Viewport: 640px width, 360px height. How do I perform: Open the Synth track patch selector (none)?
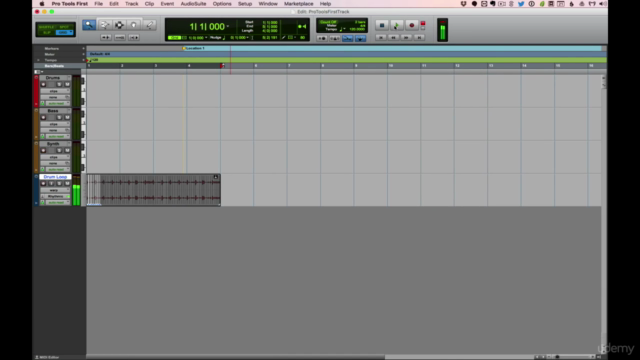click(55, 163)
